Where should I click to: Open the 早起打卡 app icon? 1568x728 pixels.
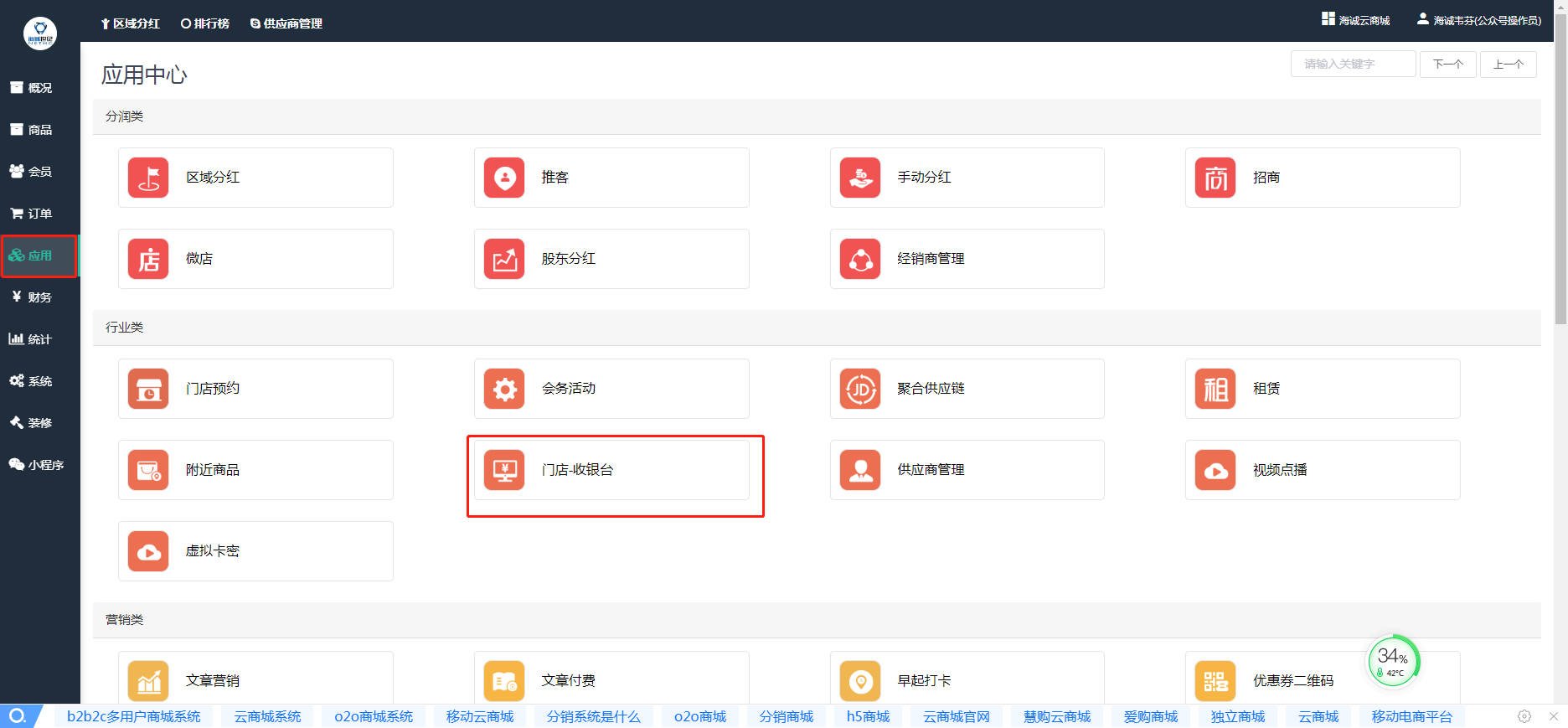click(860, 681)
